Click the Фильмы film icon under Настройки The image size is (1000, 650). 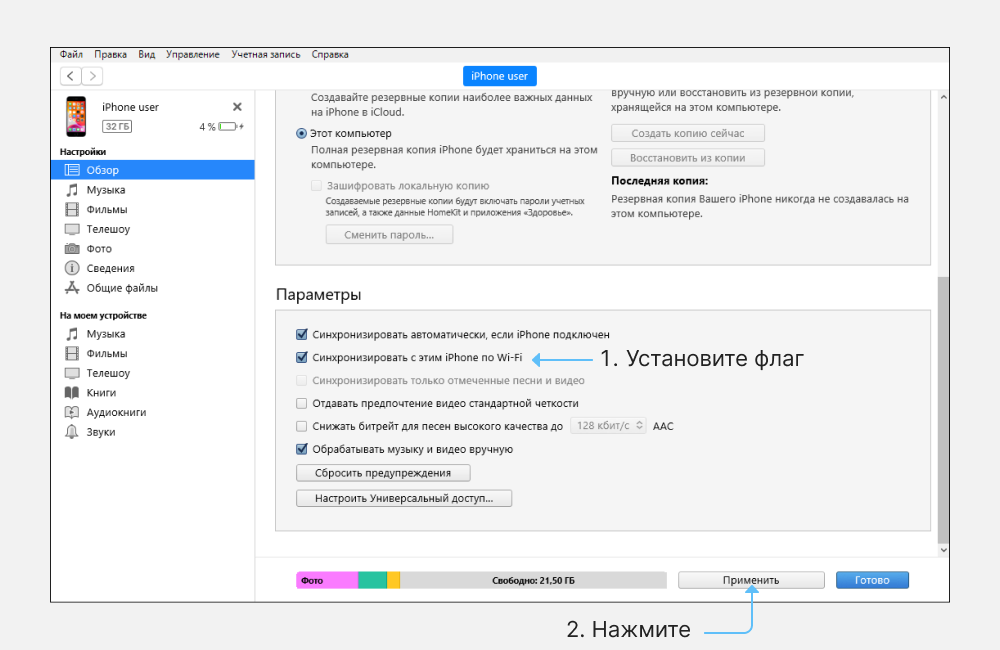[x=72, y=209]
